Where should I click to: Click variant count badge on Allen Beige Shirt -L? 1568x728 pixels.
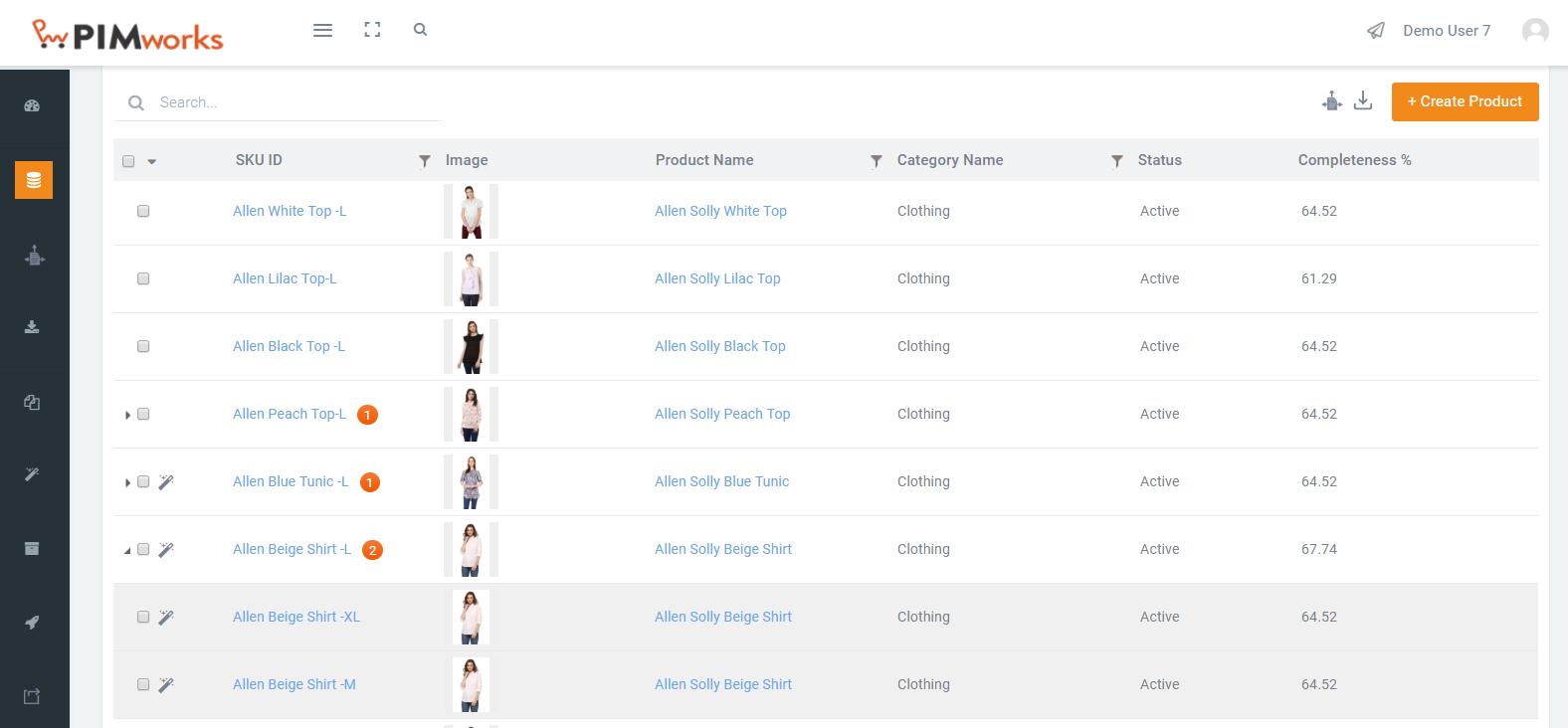click(372, 550)
